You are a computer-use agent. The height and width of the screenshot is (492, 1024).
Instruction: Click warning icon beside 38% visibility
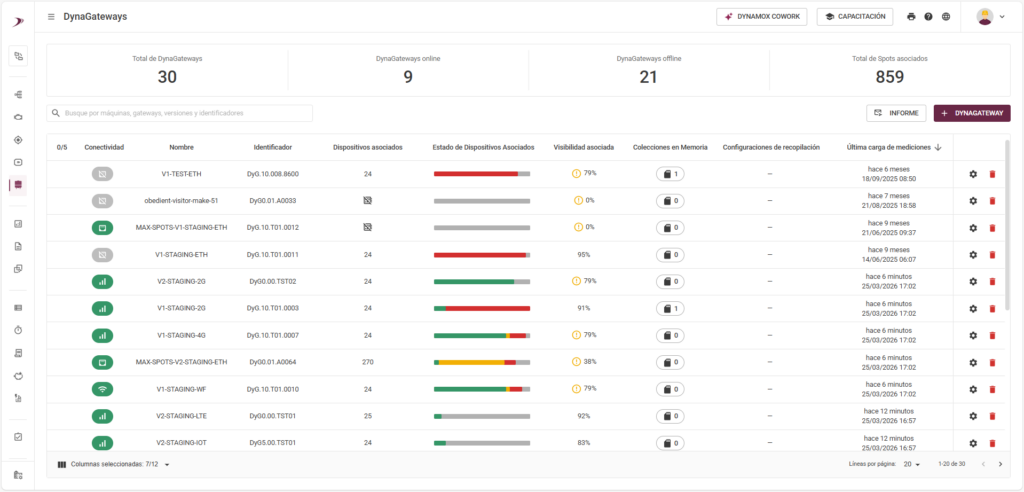(576, 362)
